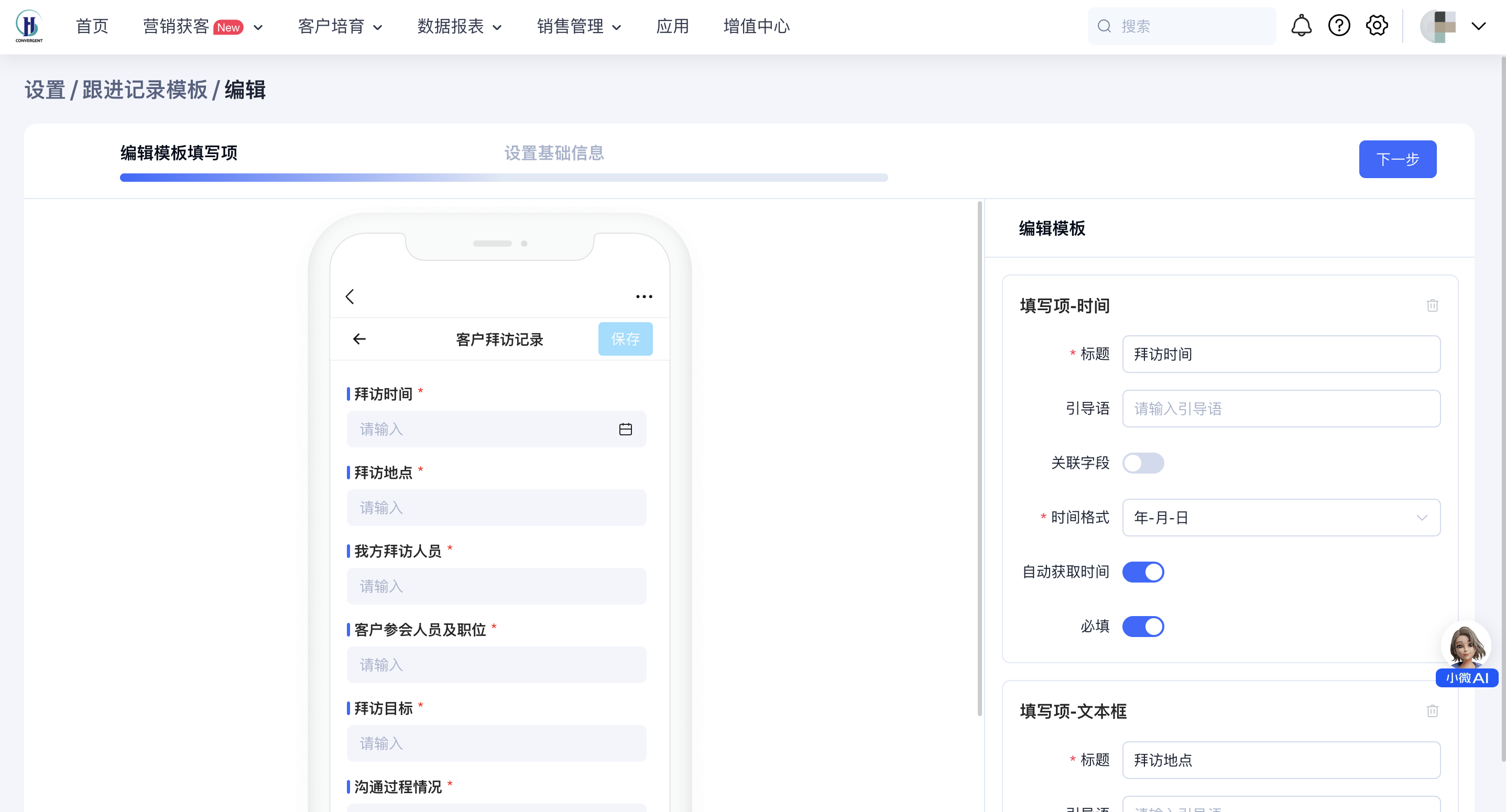
Task: Delete the 填写项-时间 field via trash icon
Action: 1432,305
